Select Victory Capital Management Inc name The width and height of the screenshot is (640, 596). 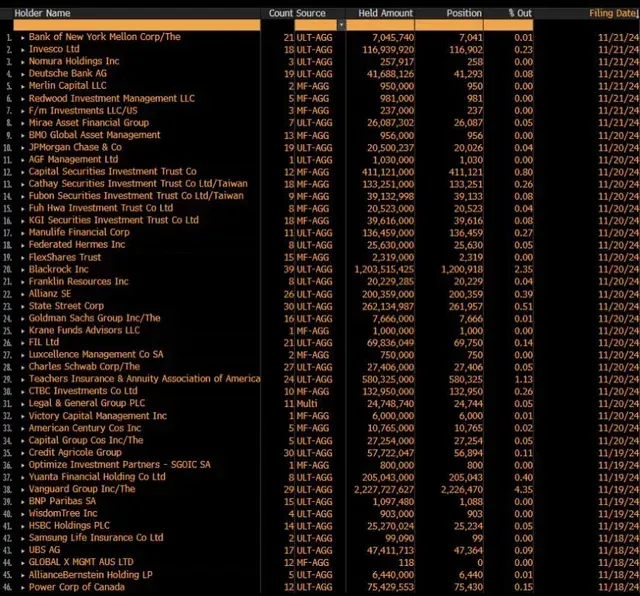(98, 416)
